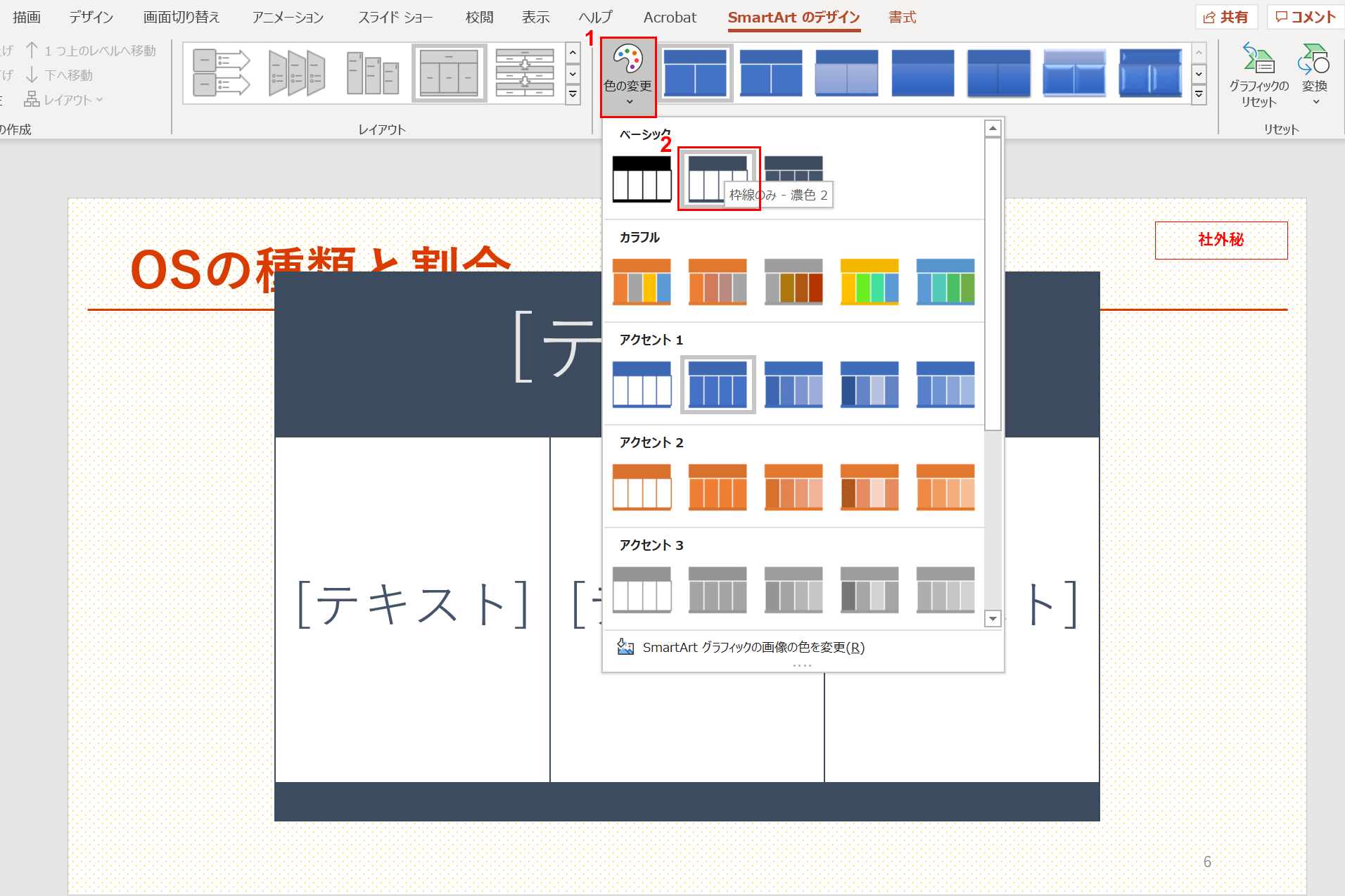Choose Accent 1 outline-only blue scheme
This screenshot has height=896, width=1345.
pyautogui.click(x=642, y=384)
